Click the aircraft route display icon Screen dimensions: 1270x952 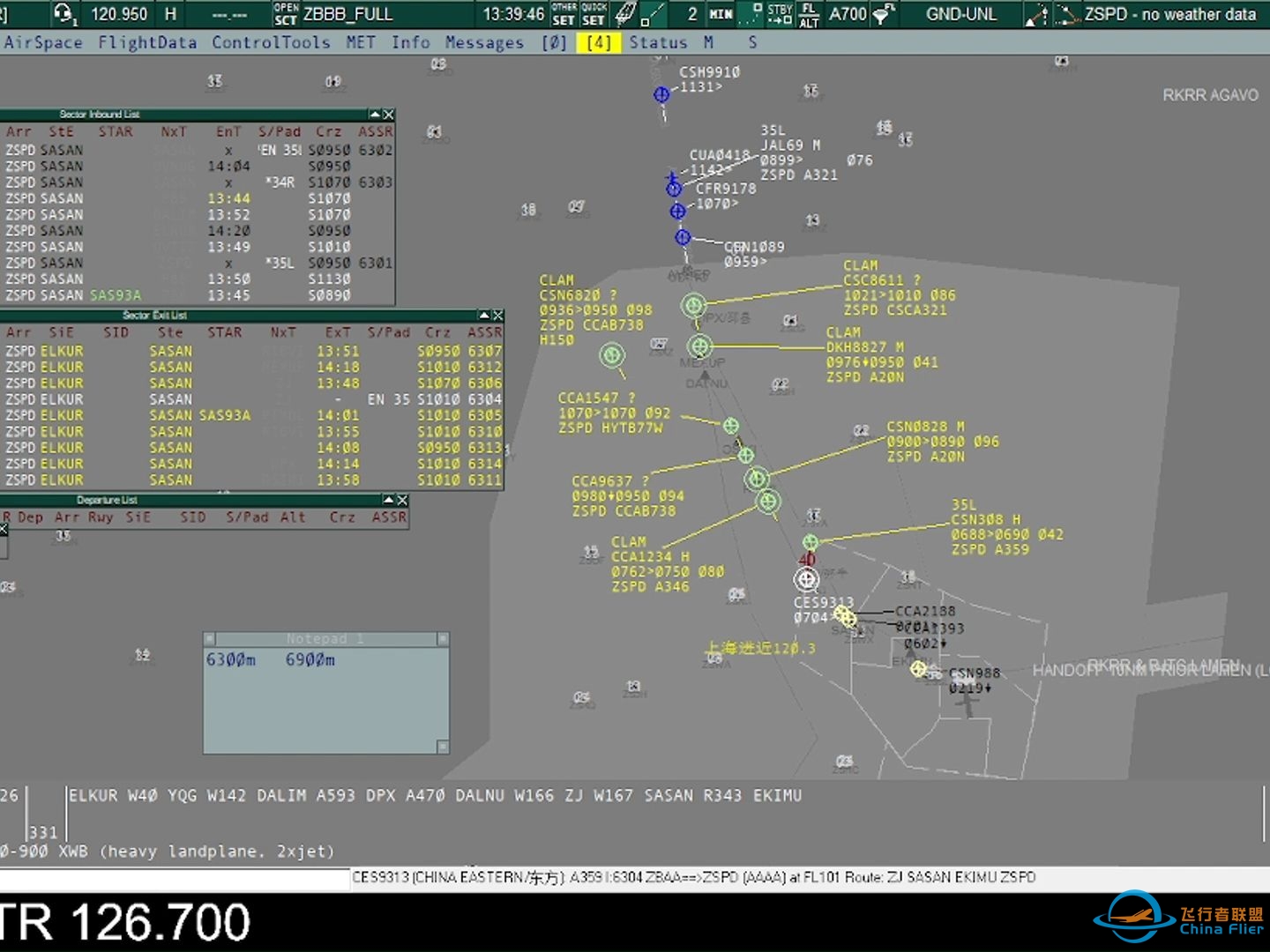point(1037,13)
